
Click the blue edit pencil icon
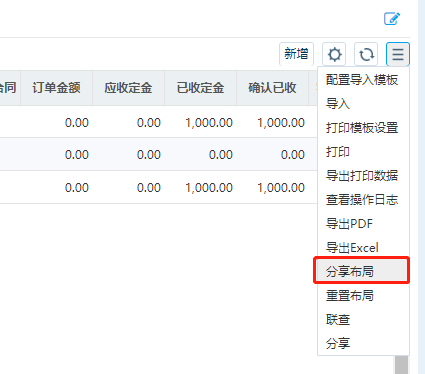click(392, 18)
